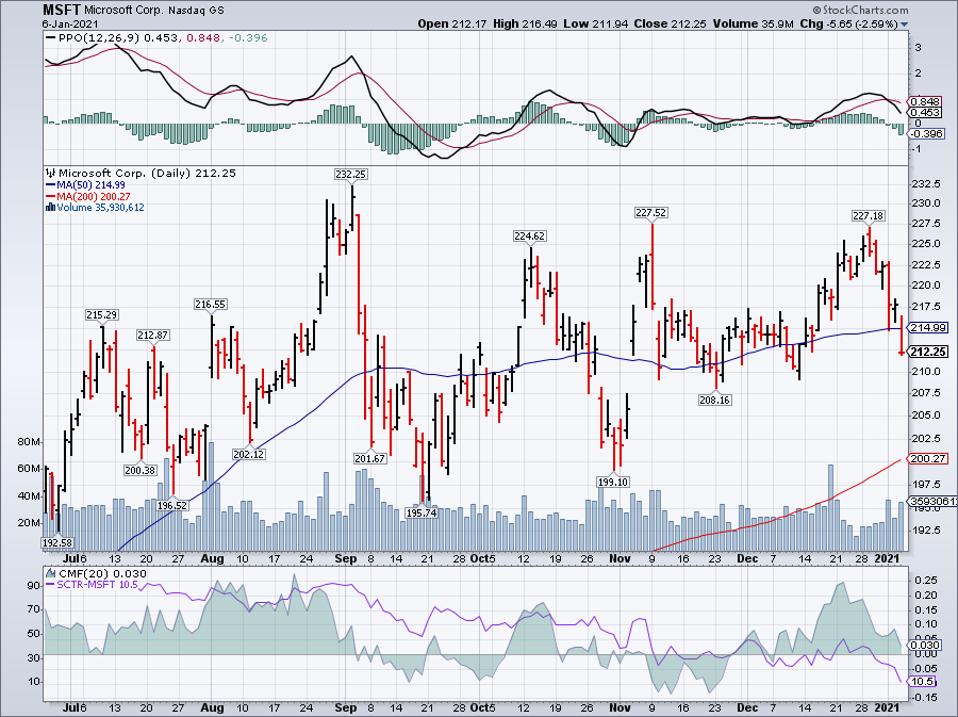Click the 192.58 starting low label
Image resolution: width=958 pixels, height=717 pixels.
point(57,542)
